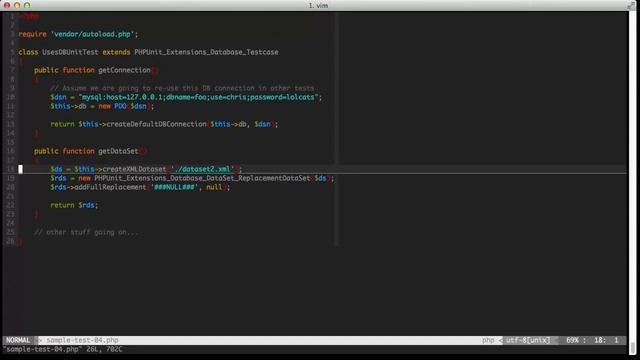Image resolution: width=640 pixels, height=360 pixels.
Task: Click PHPUnit_Extensions_Database_DataSet_ReplacementDataSet text
Action: click(202, 178)
